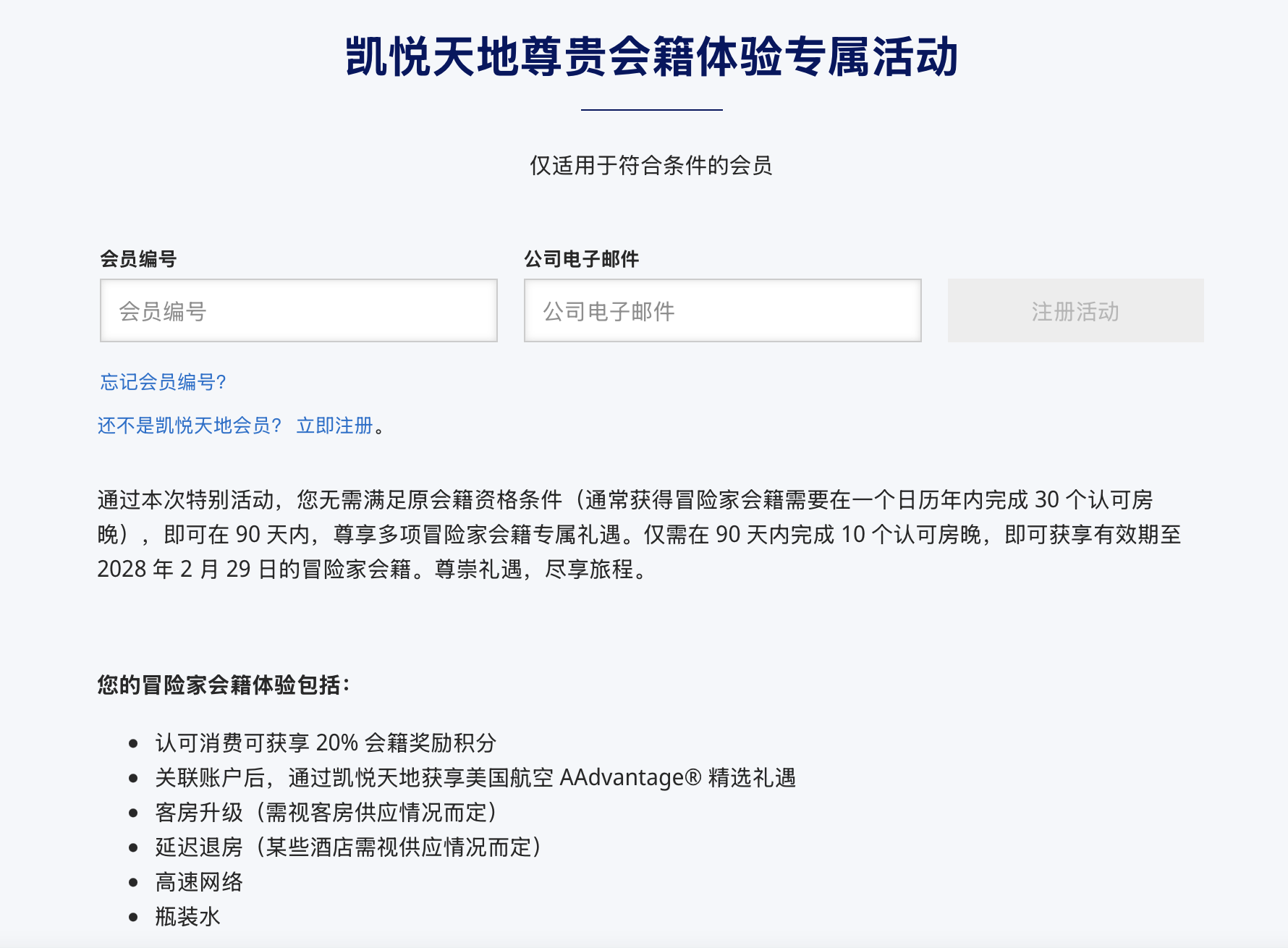The width and height of the screenshot is (1288, 948).
Task: Click the bold 会员编号 label above field
Action: [138, 259]
